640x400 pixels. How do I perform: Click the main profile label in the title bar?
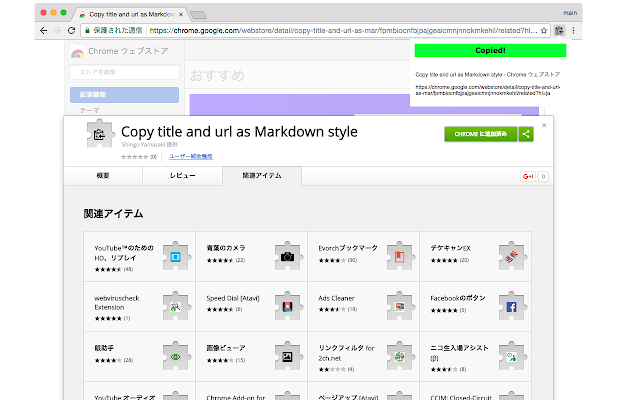pyautogui.click(x=570, y=13)
